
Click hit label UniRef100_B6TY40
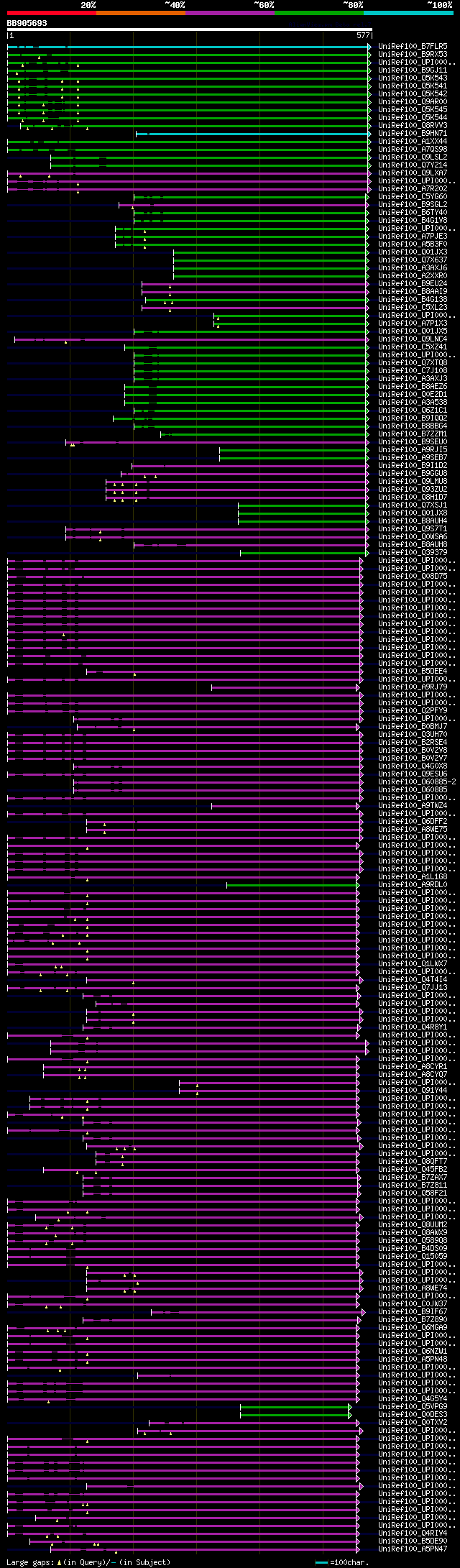coord(413,212)
